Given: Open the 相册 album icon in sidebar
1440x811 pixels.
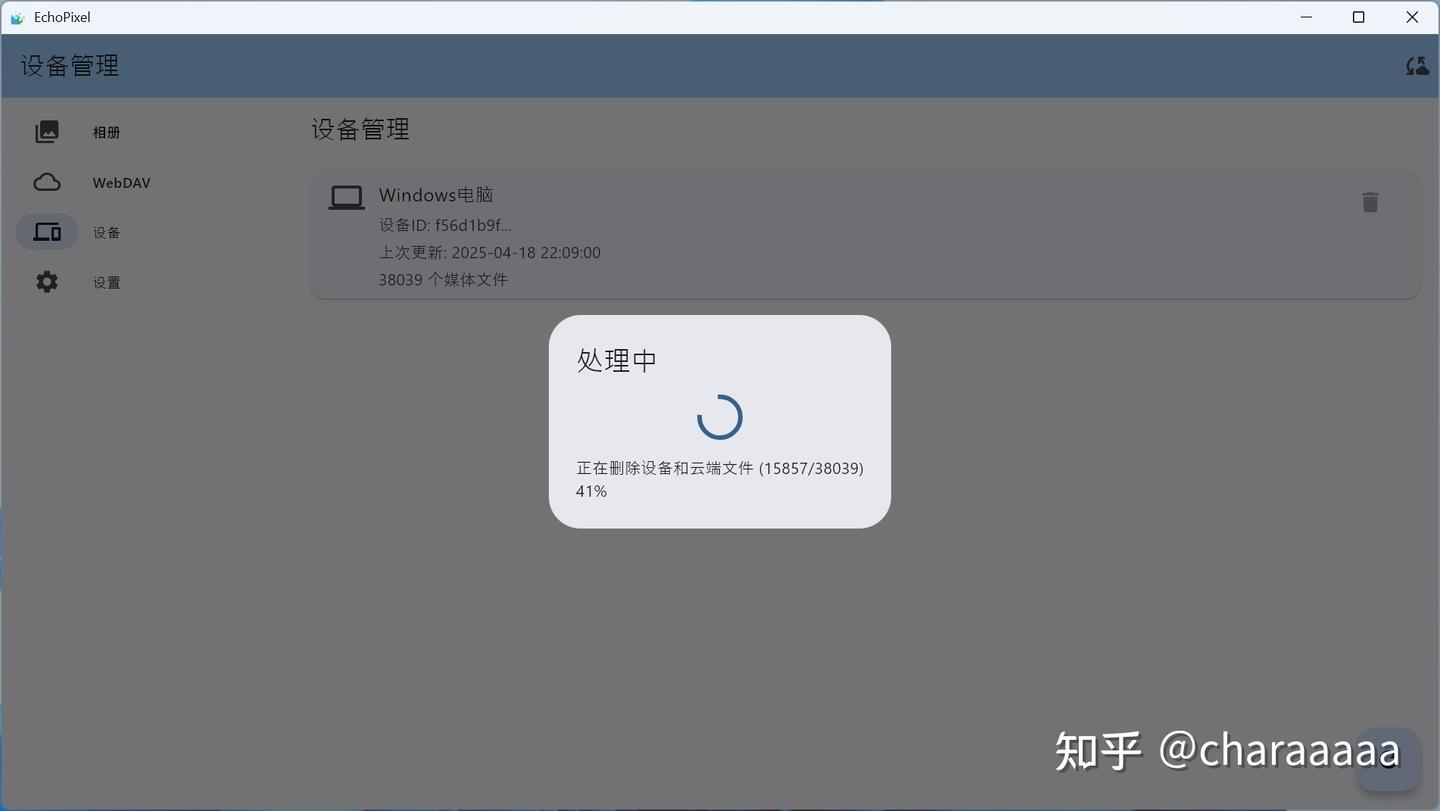Looking at the screenshot, I should (x=46, y=131).
